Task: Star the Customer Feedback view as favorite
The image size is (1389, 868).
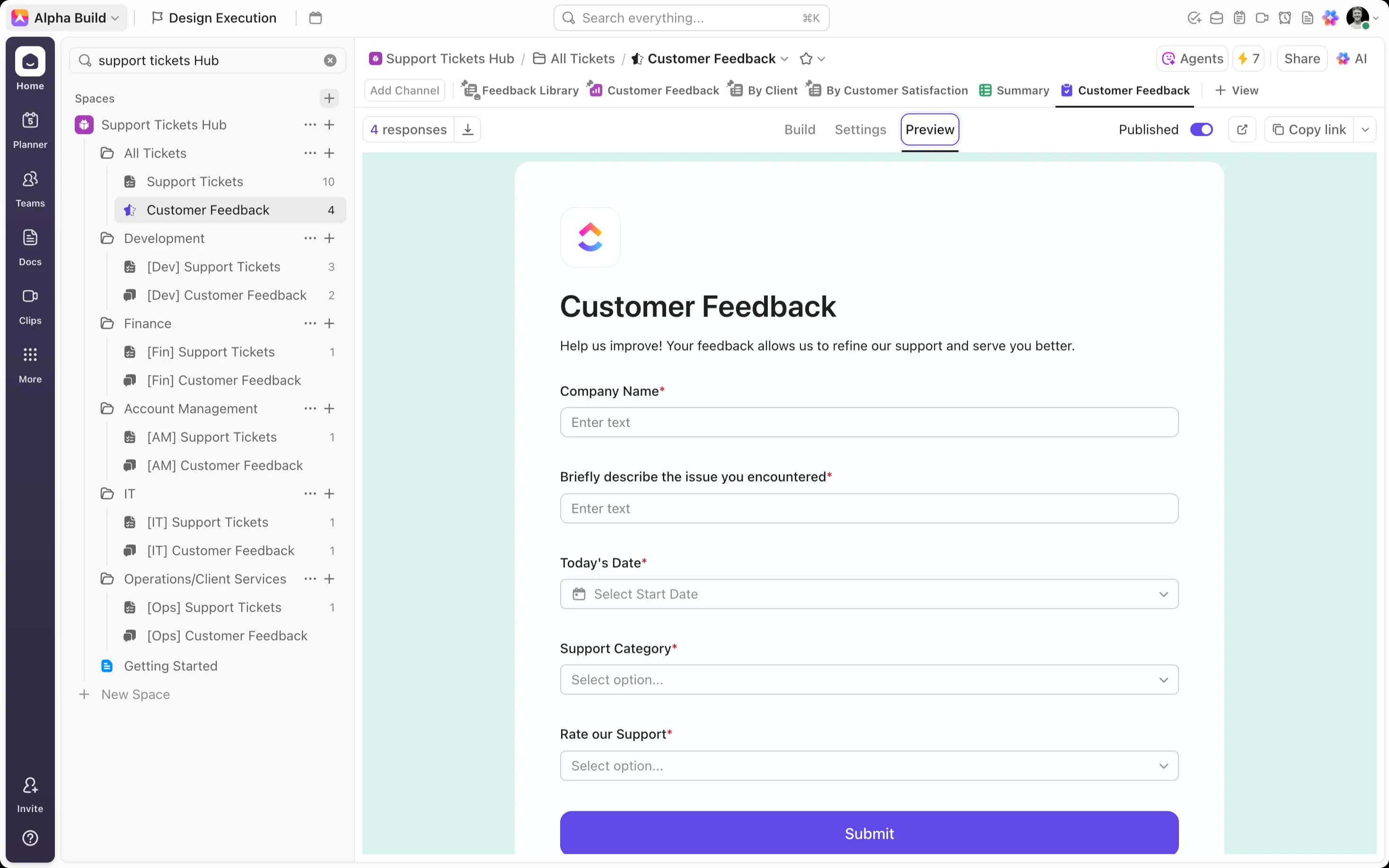Action: point(805,58)
